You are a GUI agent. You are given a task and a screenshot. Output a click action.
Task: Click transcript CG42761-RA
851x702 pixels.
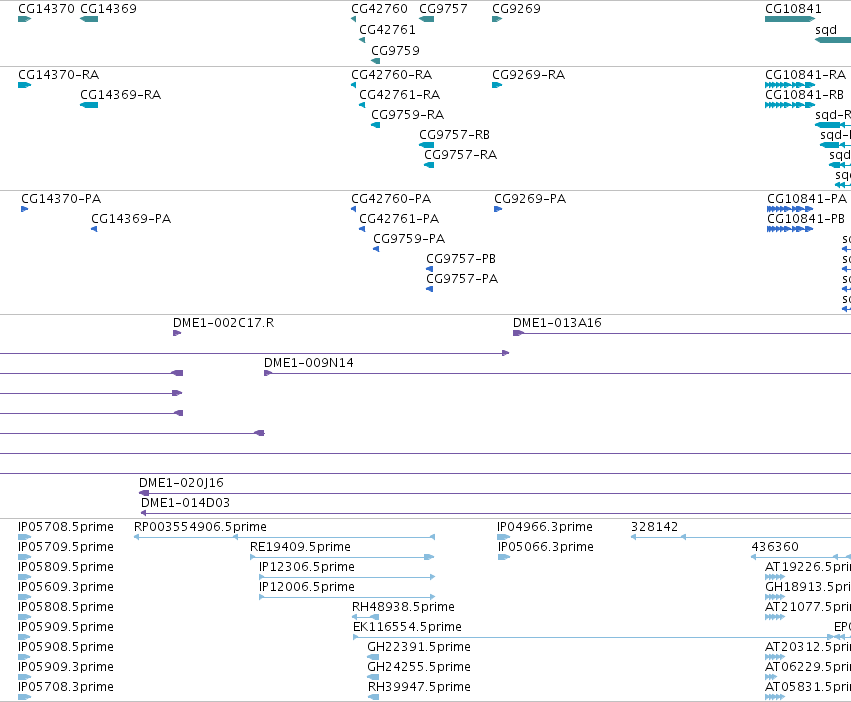pyautogui.click(x=399, y=95)
